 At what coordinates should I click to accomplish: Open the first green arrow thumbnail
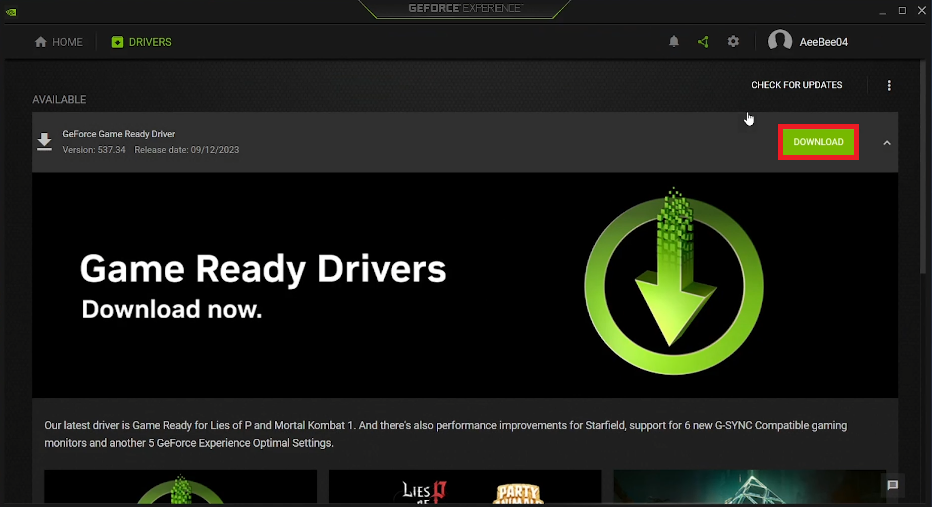180,487
